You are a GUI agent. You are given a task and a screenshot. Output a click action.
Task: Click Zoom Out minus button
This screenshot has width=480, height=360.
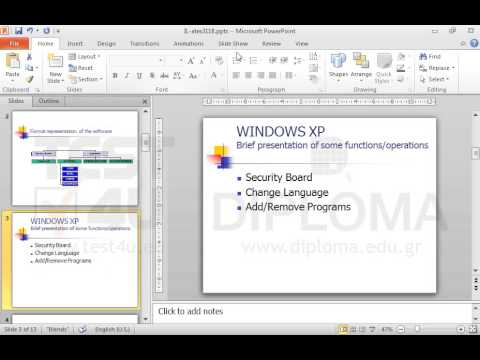click(x=402, y=329)
